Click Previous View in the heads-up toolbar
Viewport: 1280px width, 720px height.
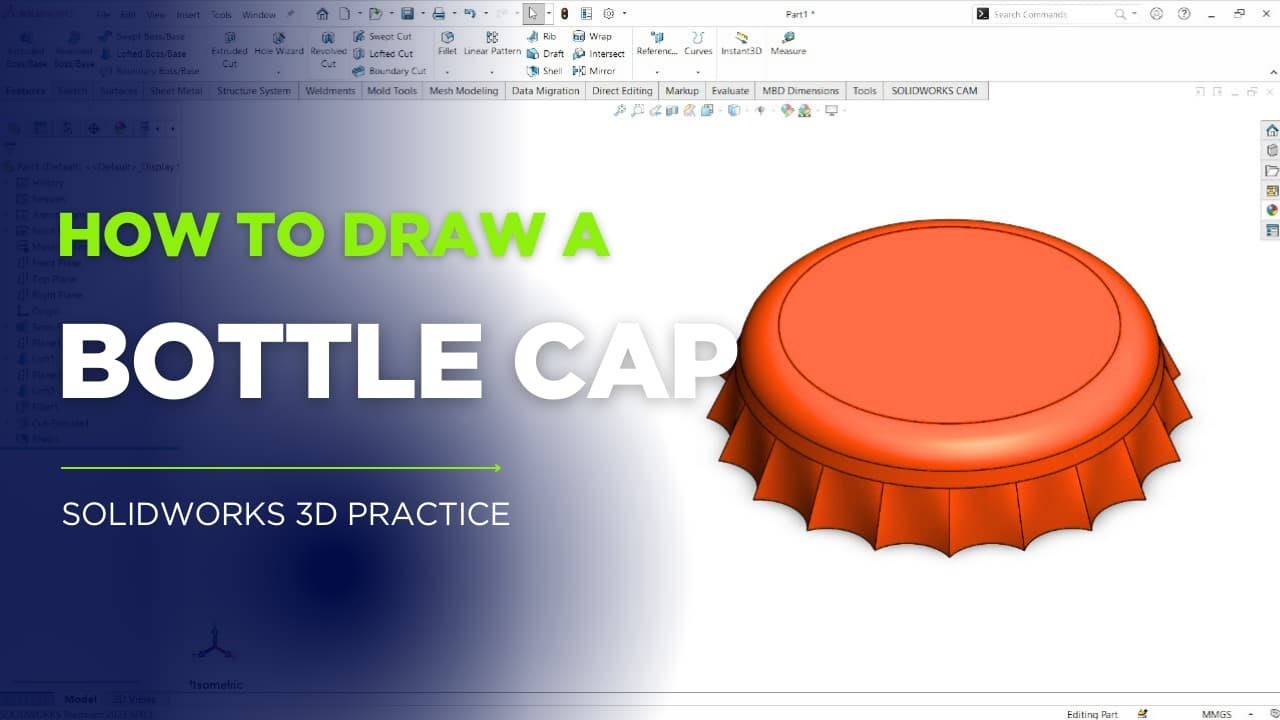(655, 110)
